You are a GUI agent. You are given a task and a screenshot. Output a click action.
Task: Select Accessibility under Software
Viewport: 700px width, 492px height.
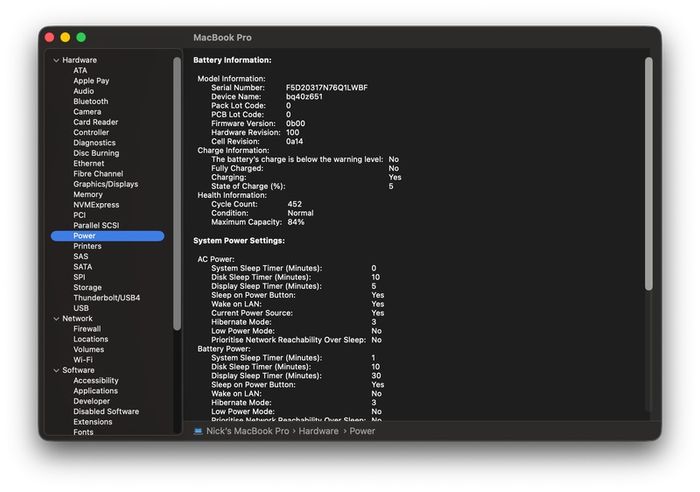[96, 381]
